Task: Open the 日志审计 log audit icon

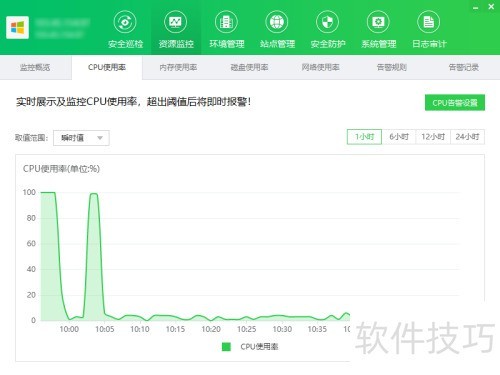Action: (x=429, y=22)
